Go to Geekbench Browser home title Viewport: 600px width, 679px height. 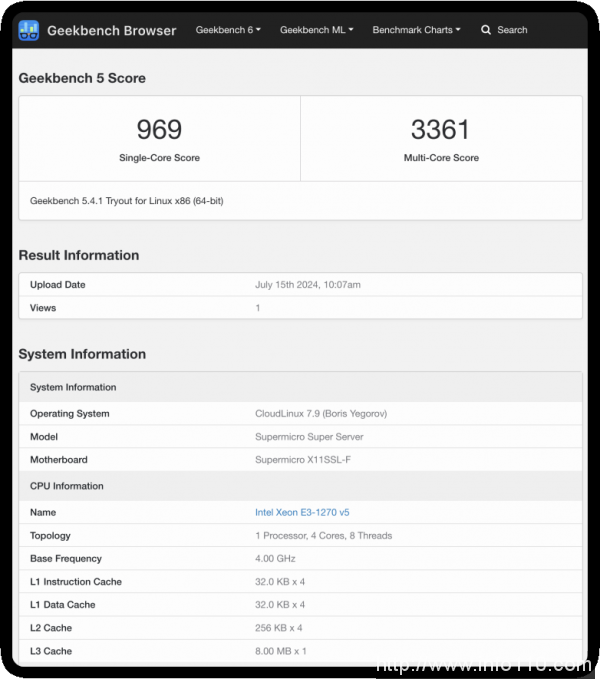[111, 30]
